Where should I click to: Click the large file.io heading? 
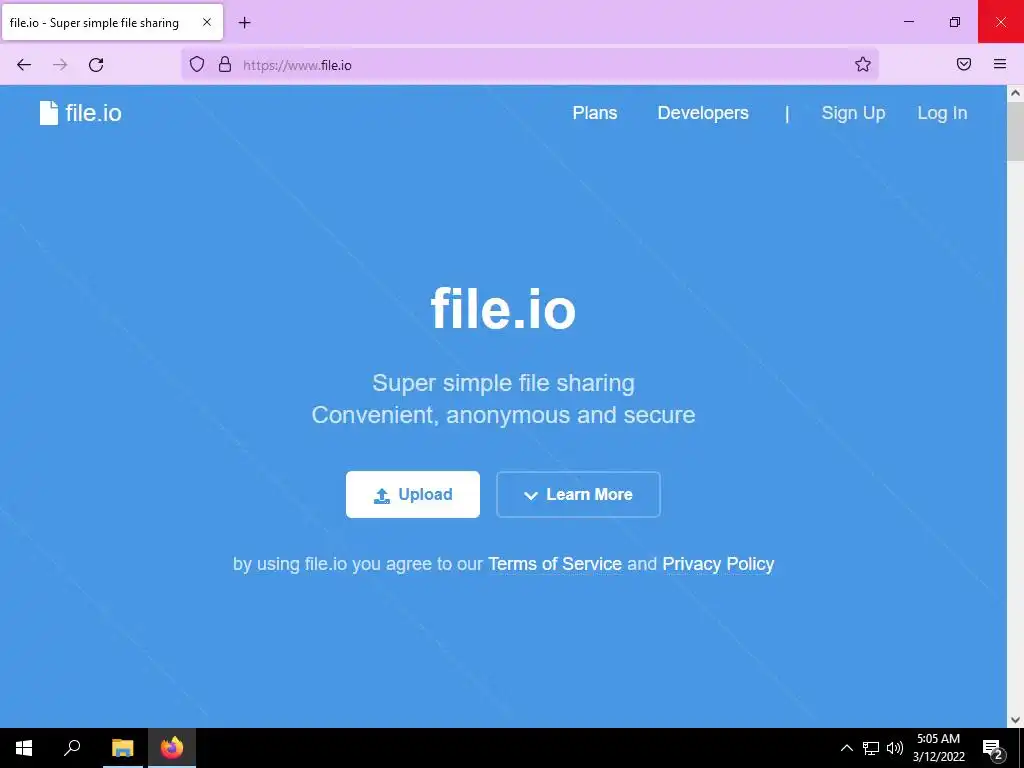(503, 309)
